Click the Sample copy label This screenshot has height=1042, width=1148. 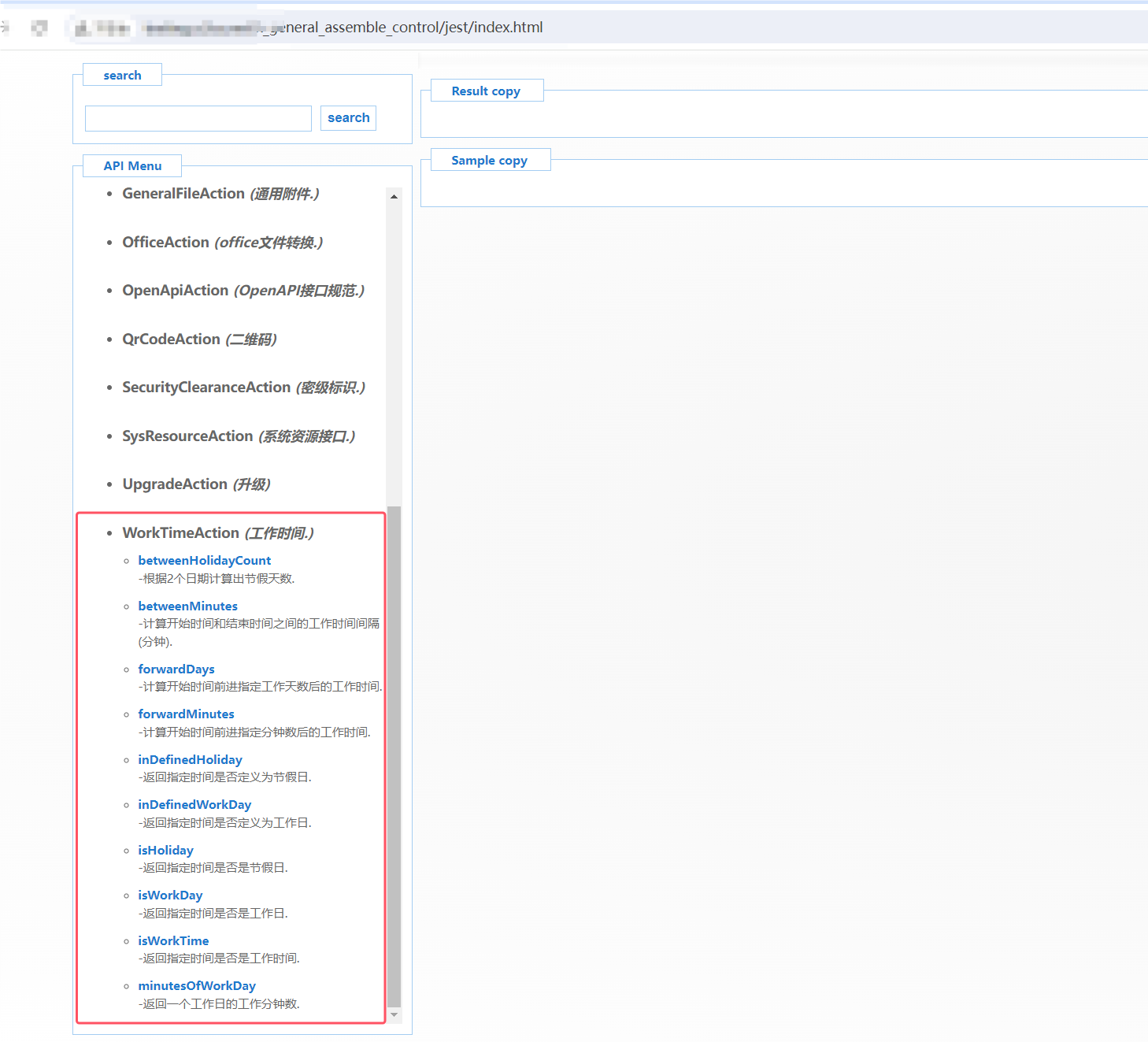click(489, 161)
